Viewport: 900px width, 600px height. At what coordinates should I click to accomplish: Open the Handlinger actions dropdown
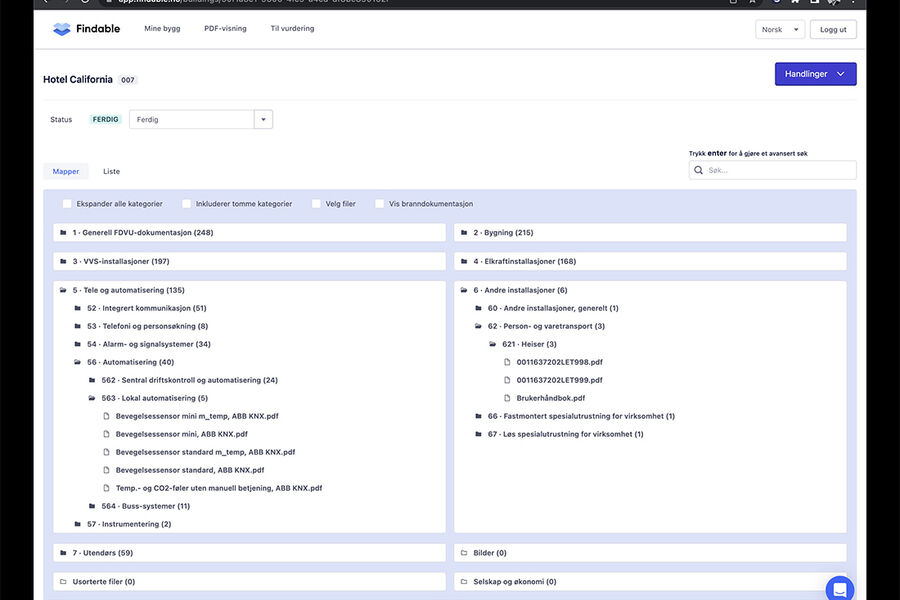click(x=815, y=74)
